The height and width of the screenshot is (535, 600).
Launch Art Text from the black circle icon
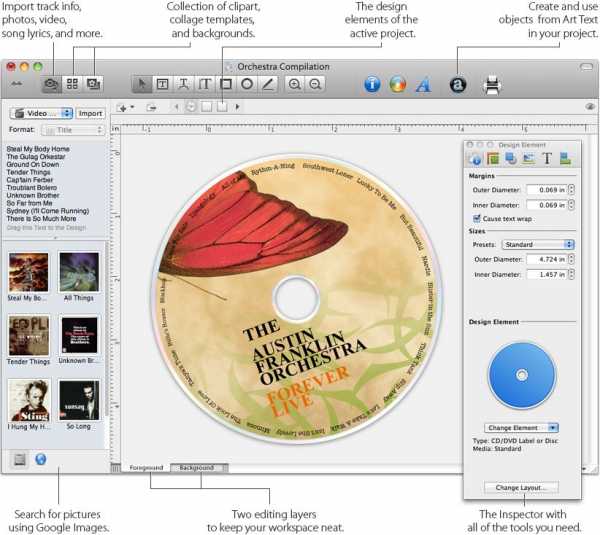click(458, 85)
